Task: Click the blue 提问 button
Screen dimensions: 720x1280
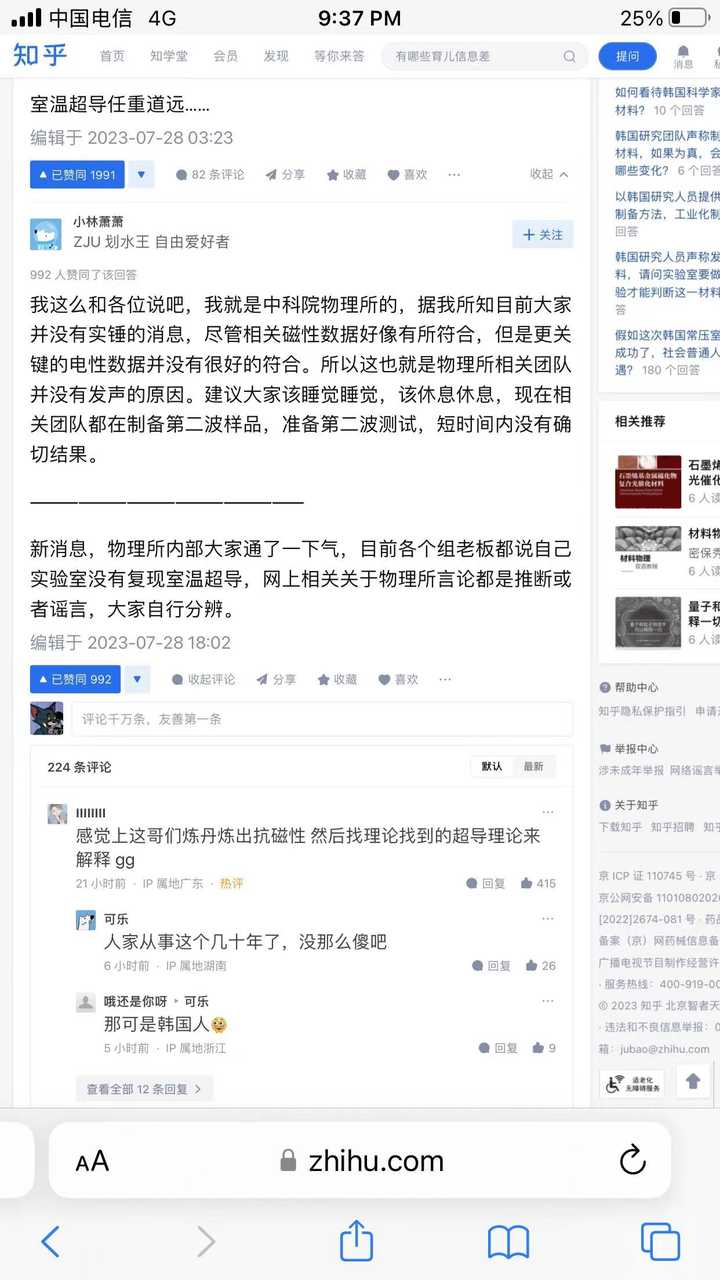Action: [x=627, y=56]
